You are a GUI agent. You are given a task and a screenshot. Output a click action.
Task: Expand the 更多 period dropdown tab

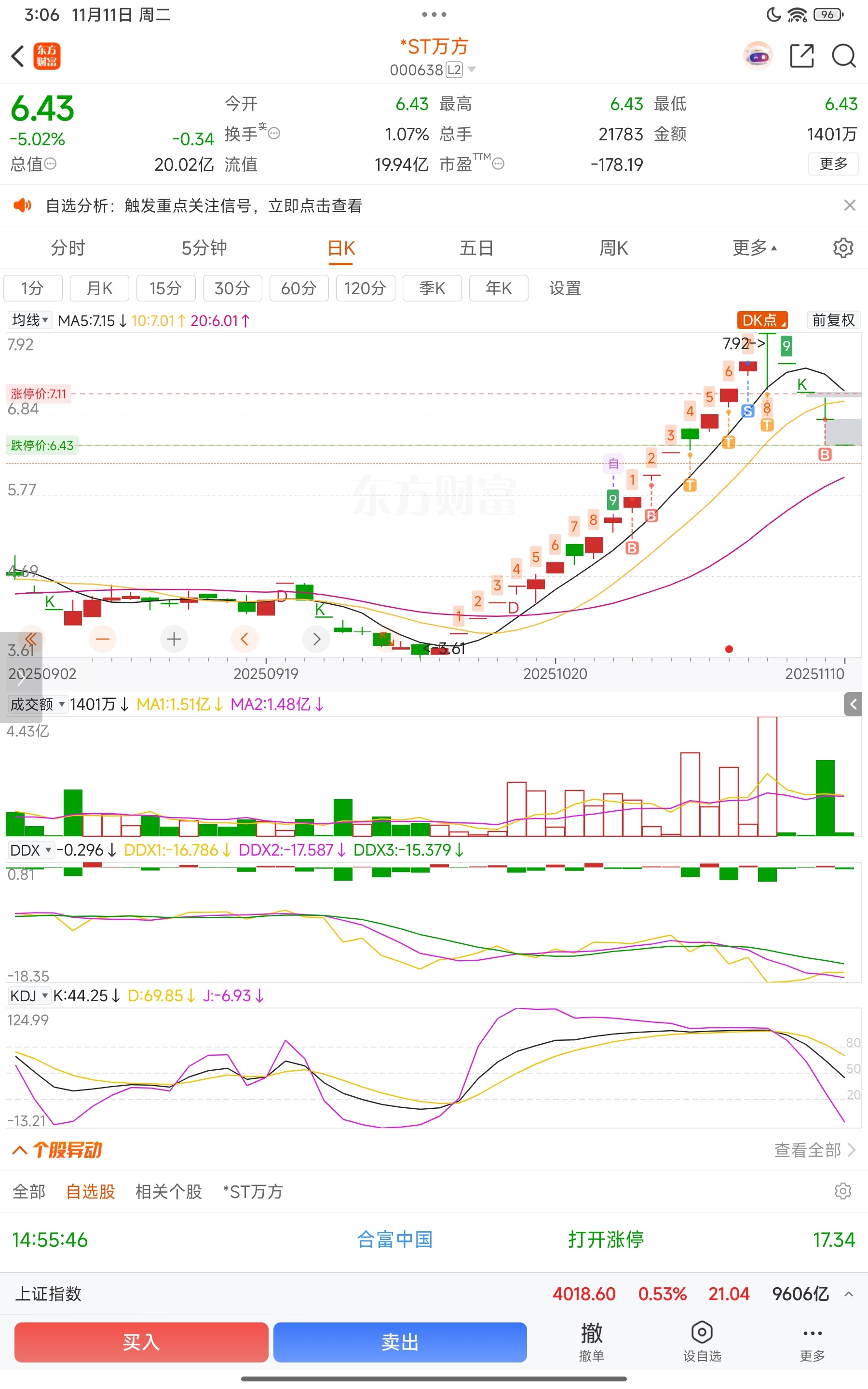pyautogui.click(x=754, y=248)
